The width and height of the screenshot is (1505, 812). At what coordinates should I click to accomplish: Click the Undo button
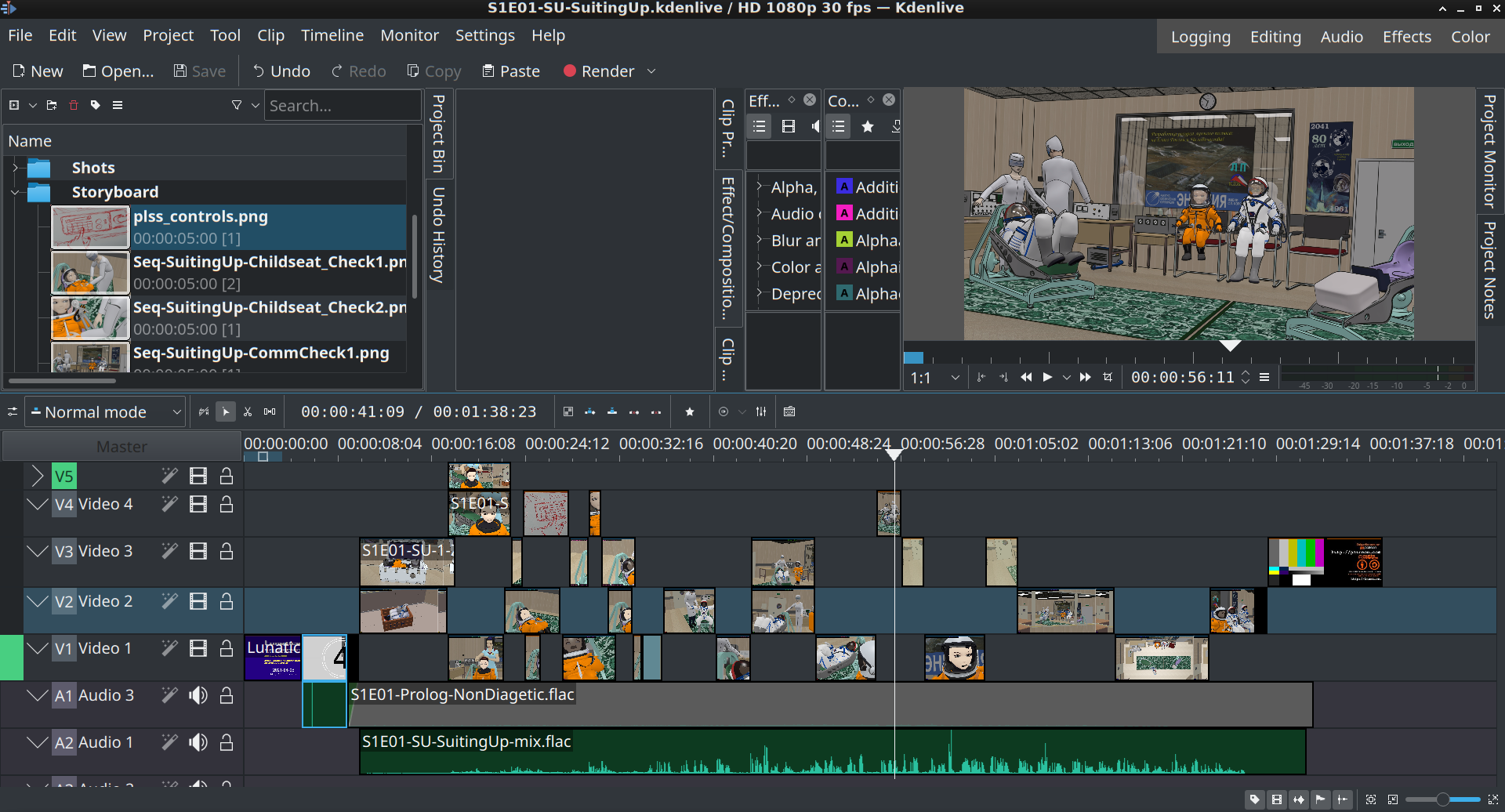[x=281, y=71]
